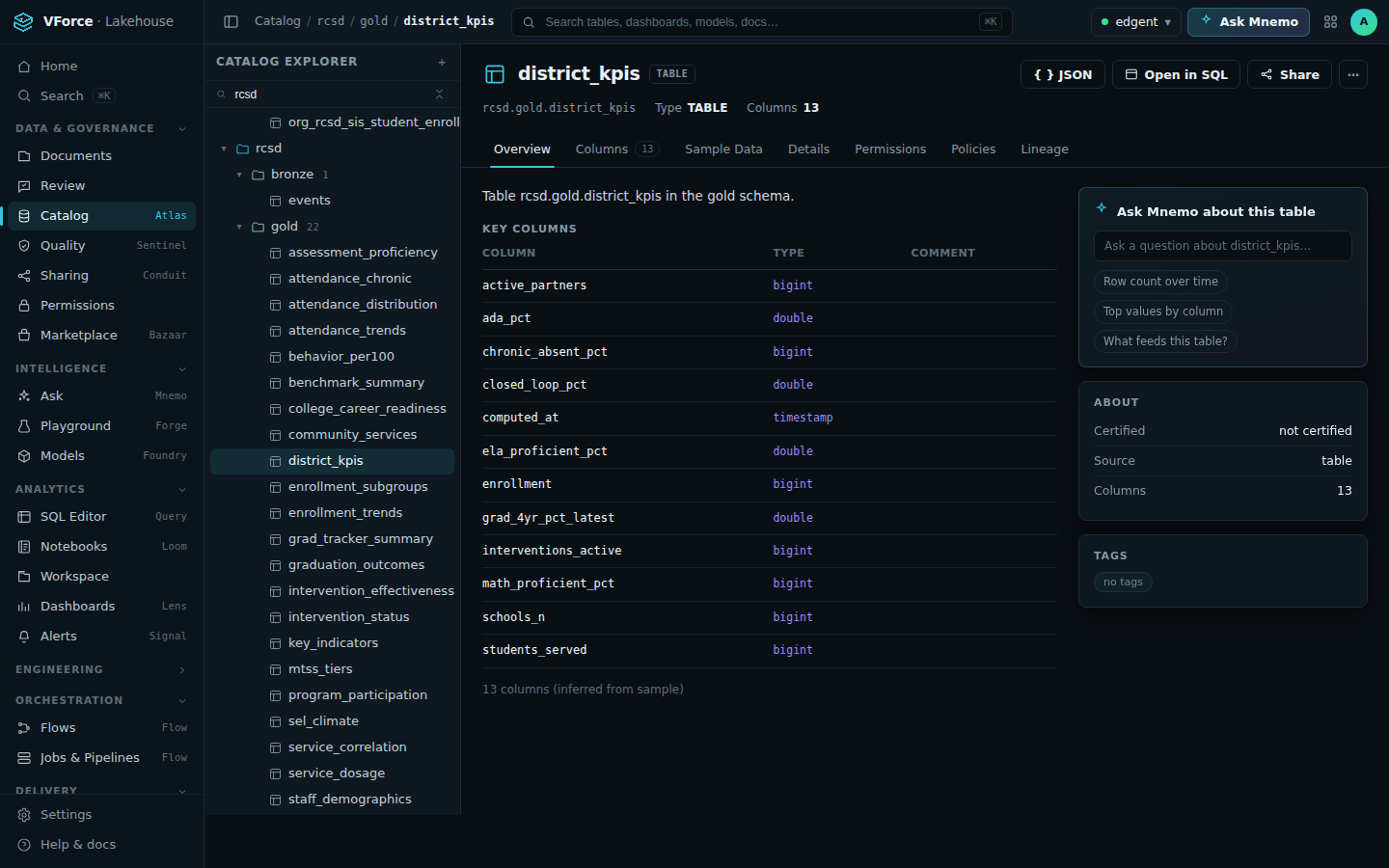
Task: Open Flows in sidebar
Action: pyautogui.click(x=102, y=727)
